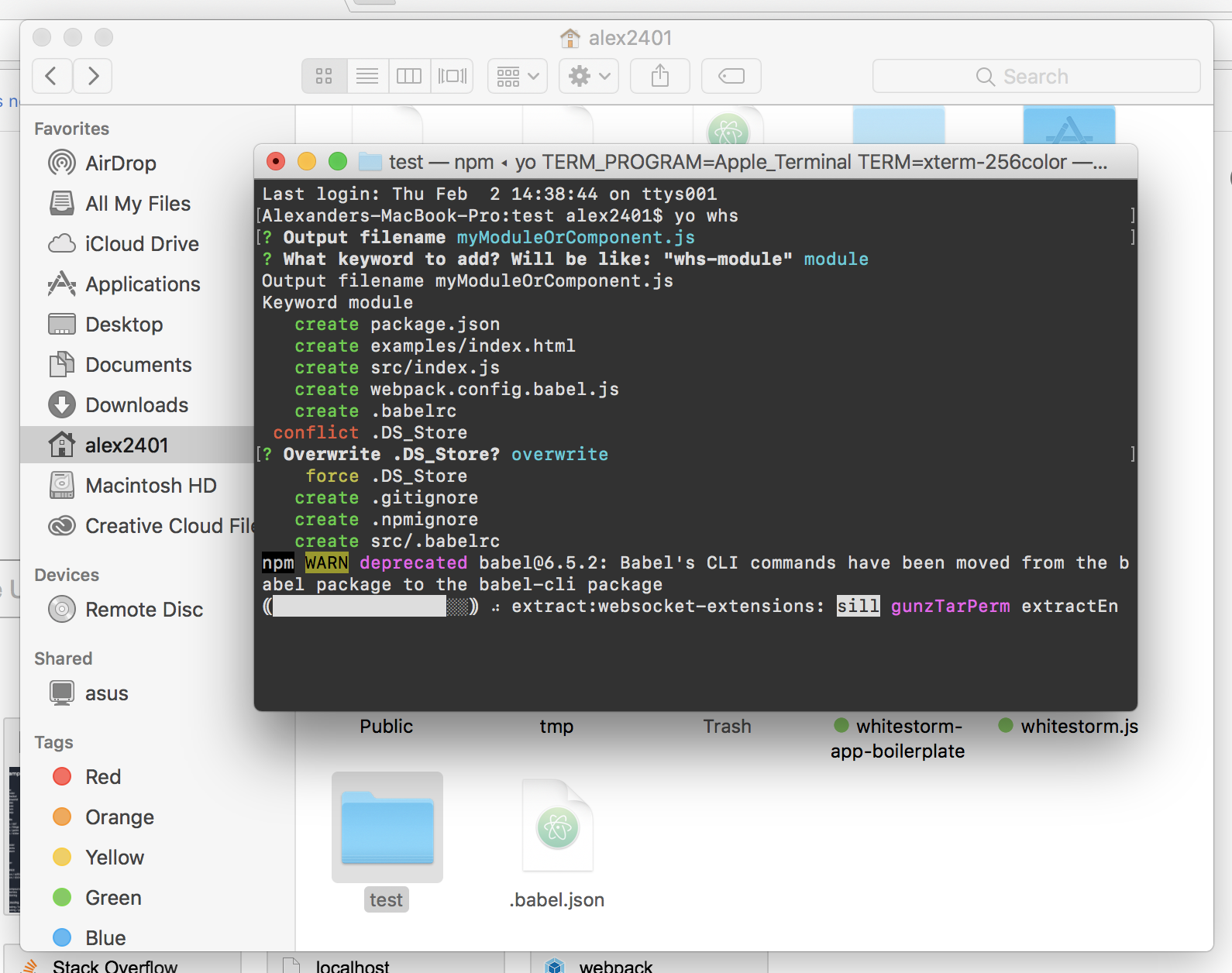Screen dimensions: 1232x973
Task: Click the Favorites sidebar header
Action: [71, 129]
